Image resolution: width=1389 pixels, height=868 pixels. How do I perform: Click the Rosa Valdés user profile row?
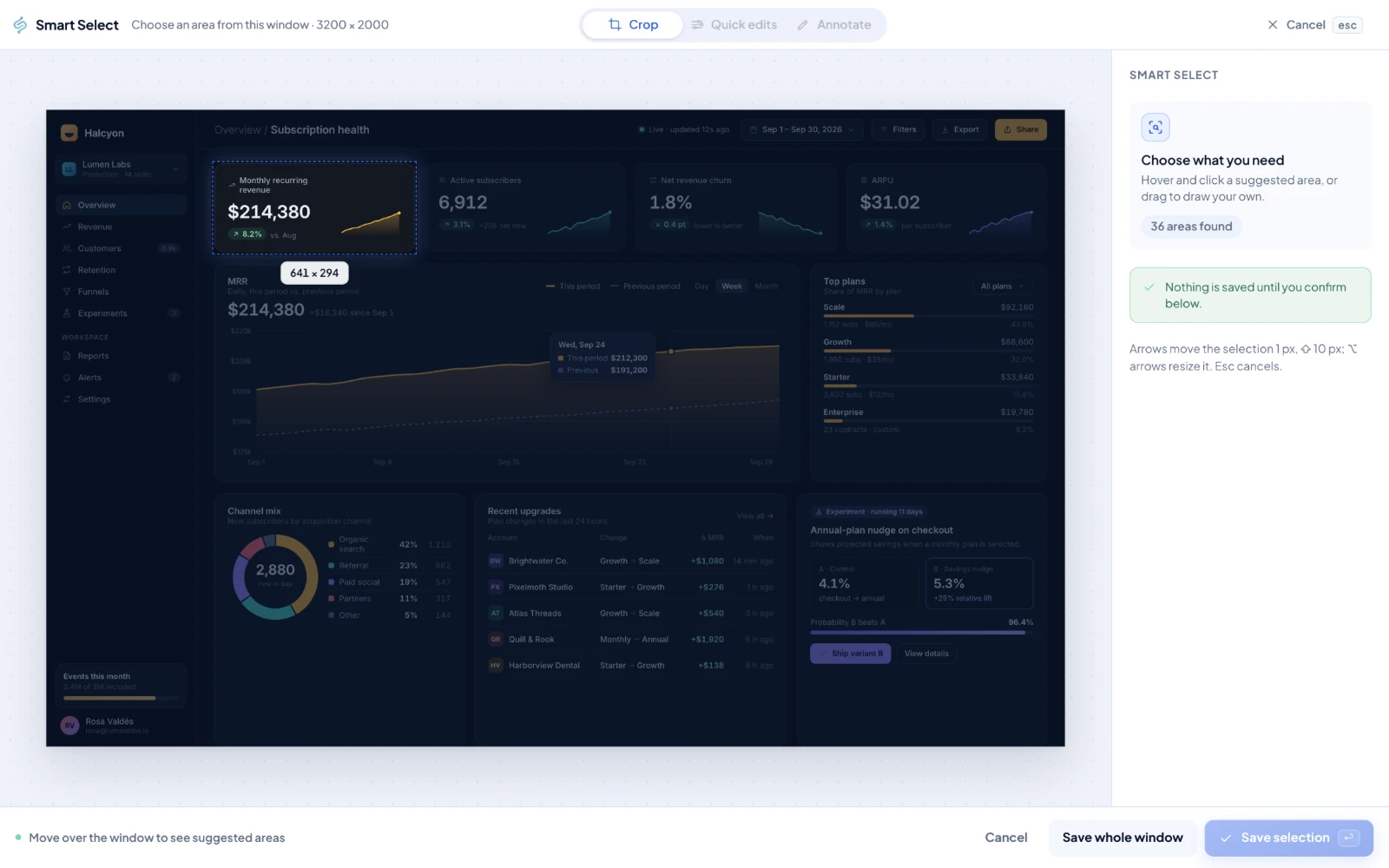(x=121, y=726)
